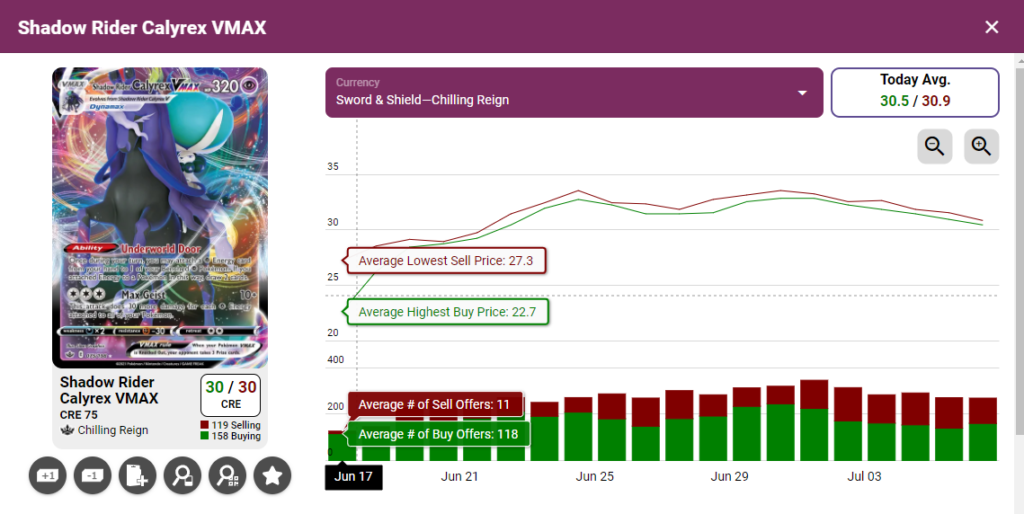This screenshot has height=514, width=1024.
Task: Add one copy with the +1 card button
Action: (48, 475)
